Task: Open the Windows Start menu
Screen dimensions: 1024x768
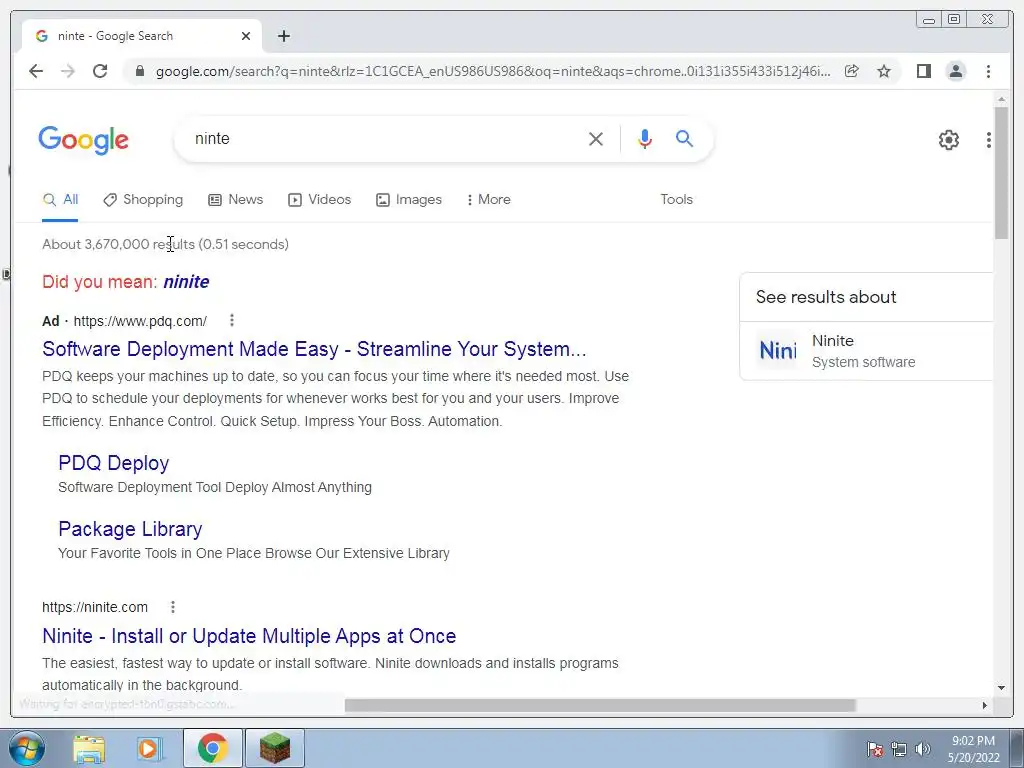Action: (x=26, y=748)
